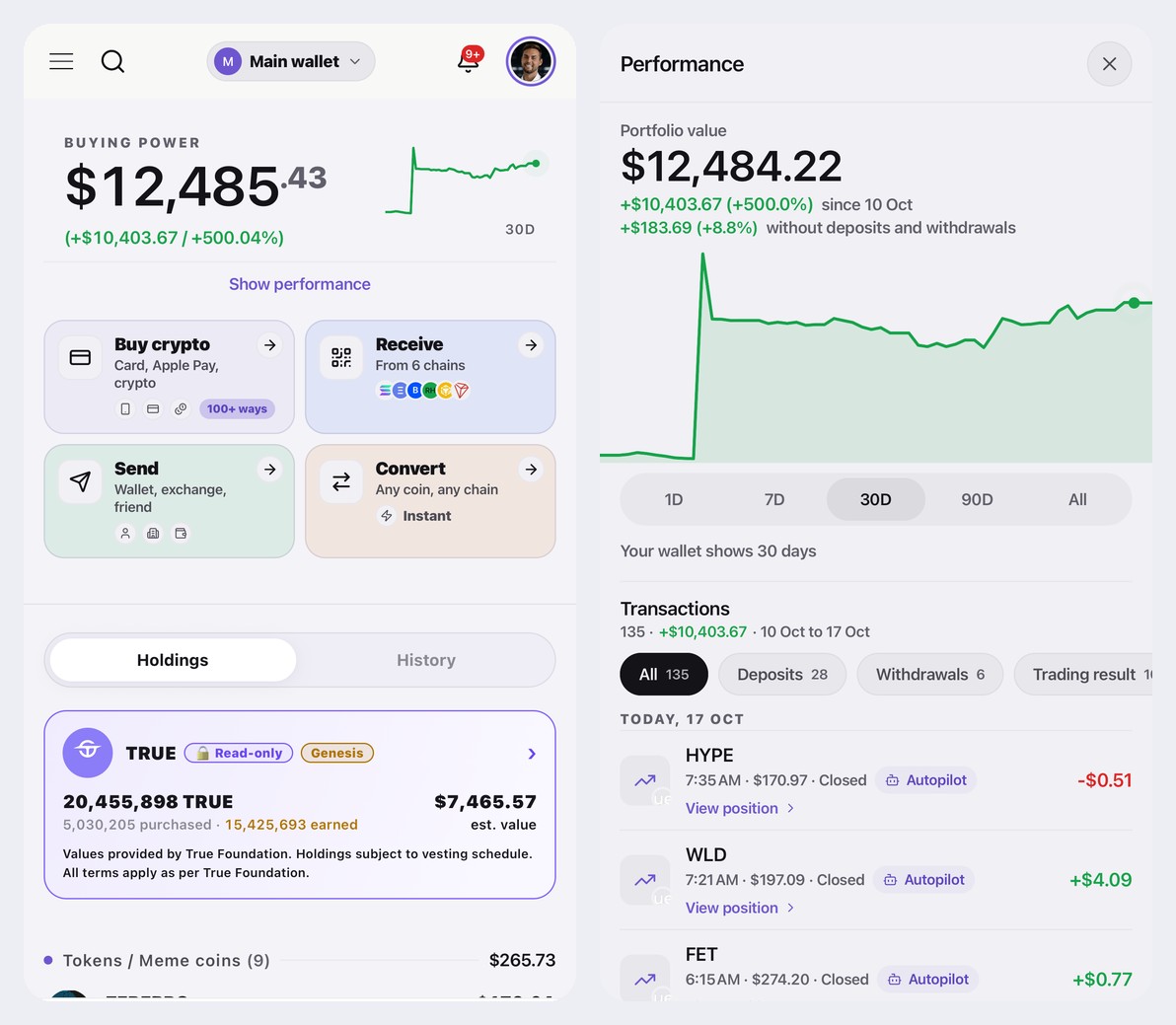Click the Autopilot tag on HYPE
Image resolution: width=1176 pixels, height=1025 pixels.
tap(926, 779)
